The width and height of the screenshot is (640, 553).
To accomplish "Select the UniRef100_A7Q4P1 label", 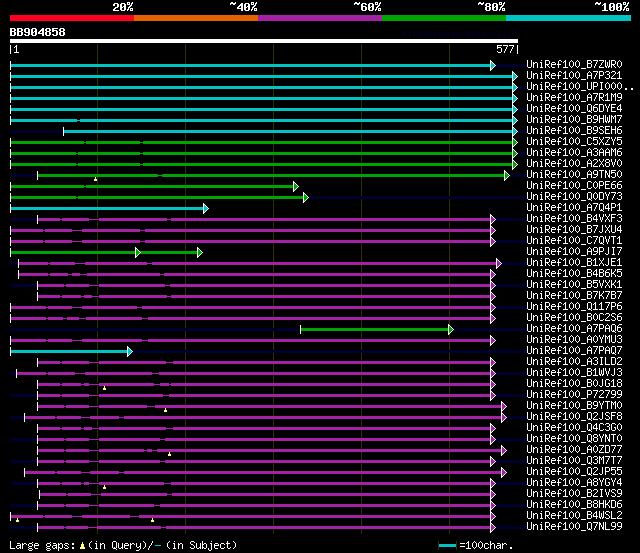I will pyautogui.click(x=574, y=208).
